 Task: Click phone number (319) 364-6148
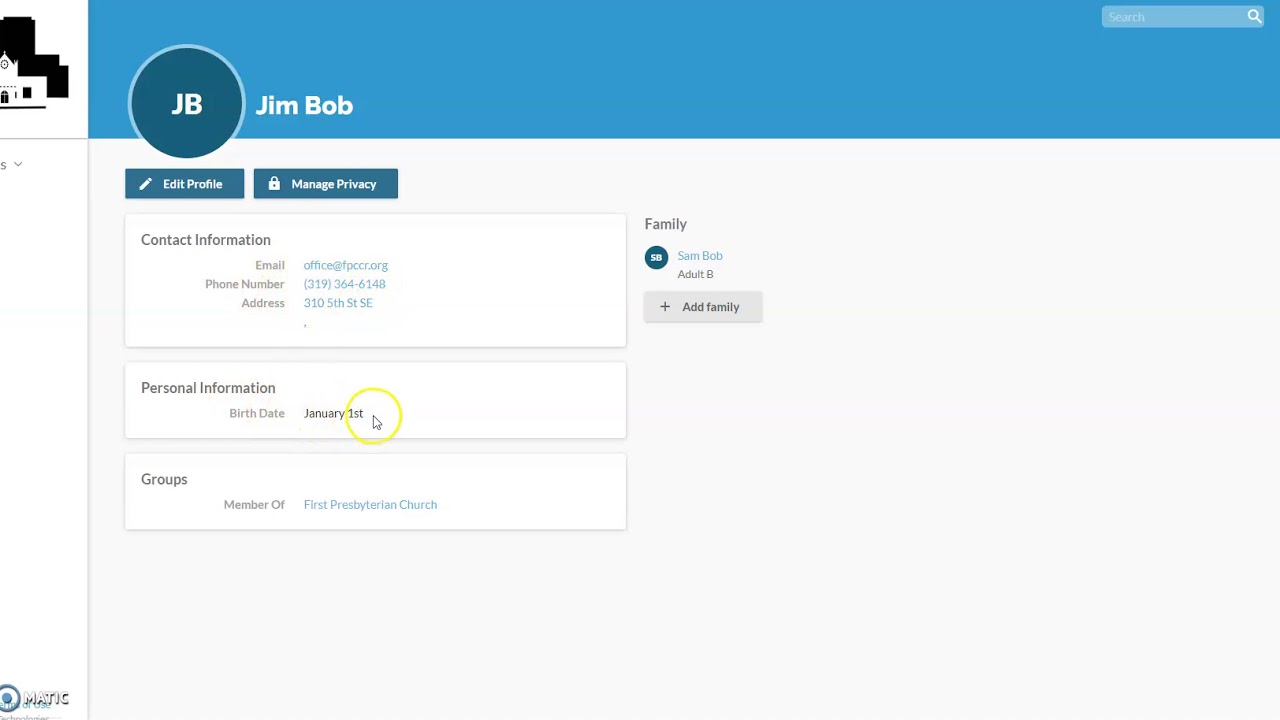(344, 284)
